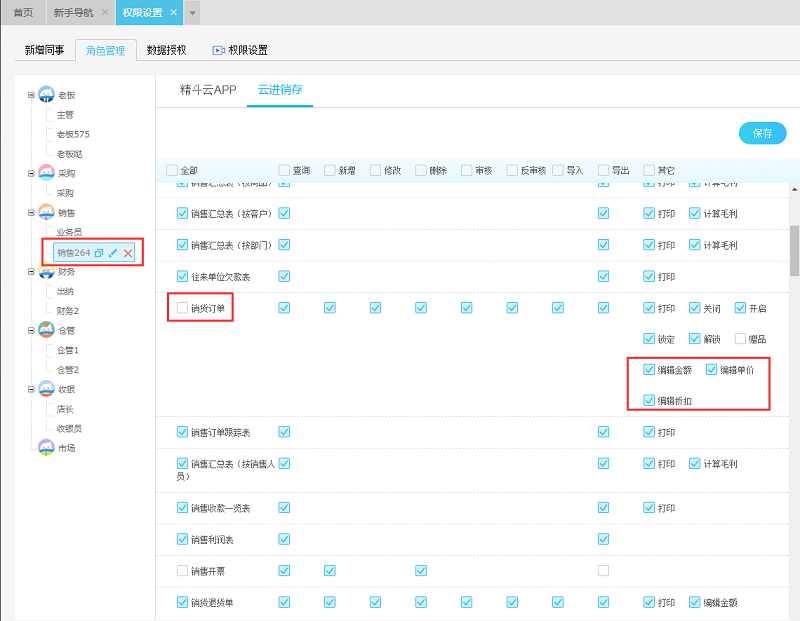Click the 市场 role avatar icon
The width and height of the screenshot is (800, 621).
click(x=46, y=448)
